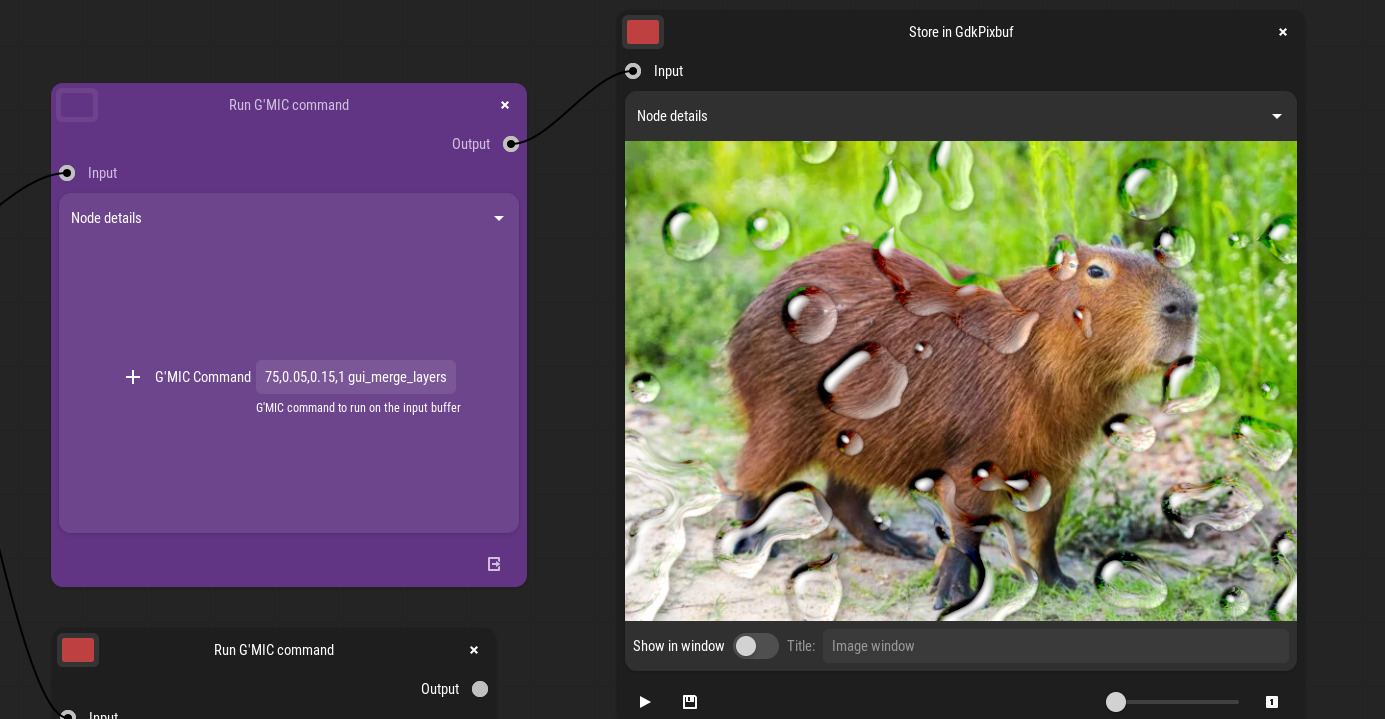The image size is (1385, 719).
Task: Click the export icon in the purple node
Action: [494, 564]
